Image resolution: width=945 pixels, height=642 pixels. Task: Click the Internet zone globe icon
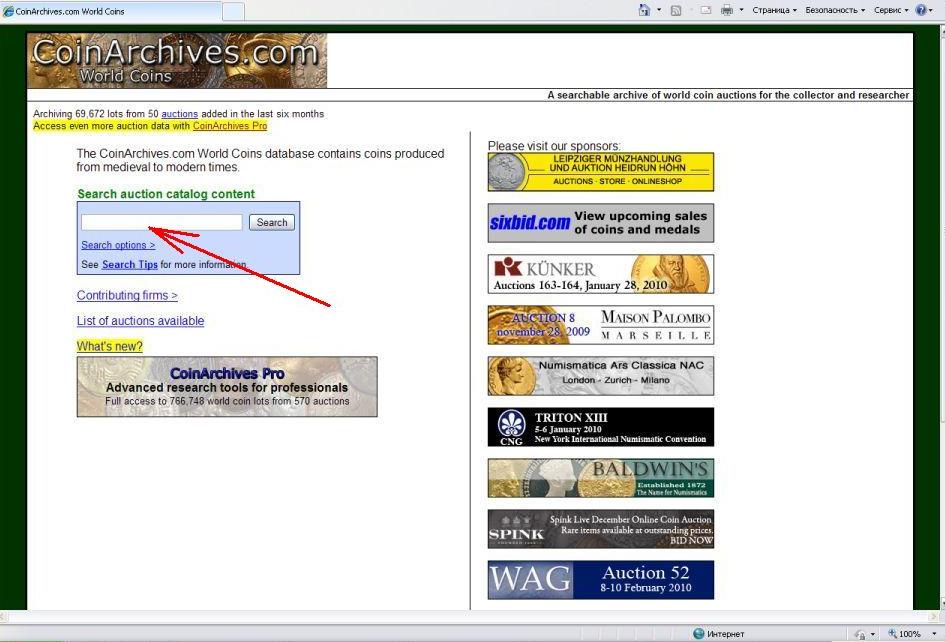click(699, 634)
